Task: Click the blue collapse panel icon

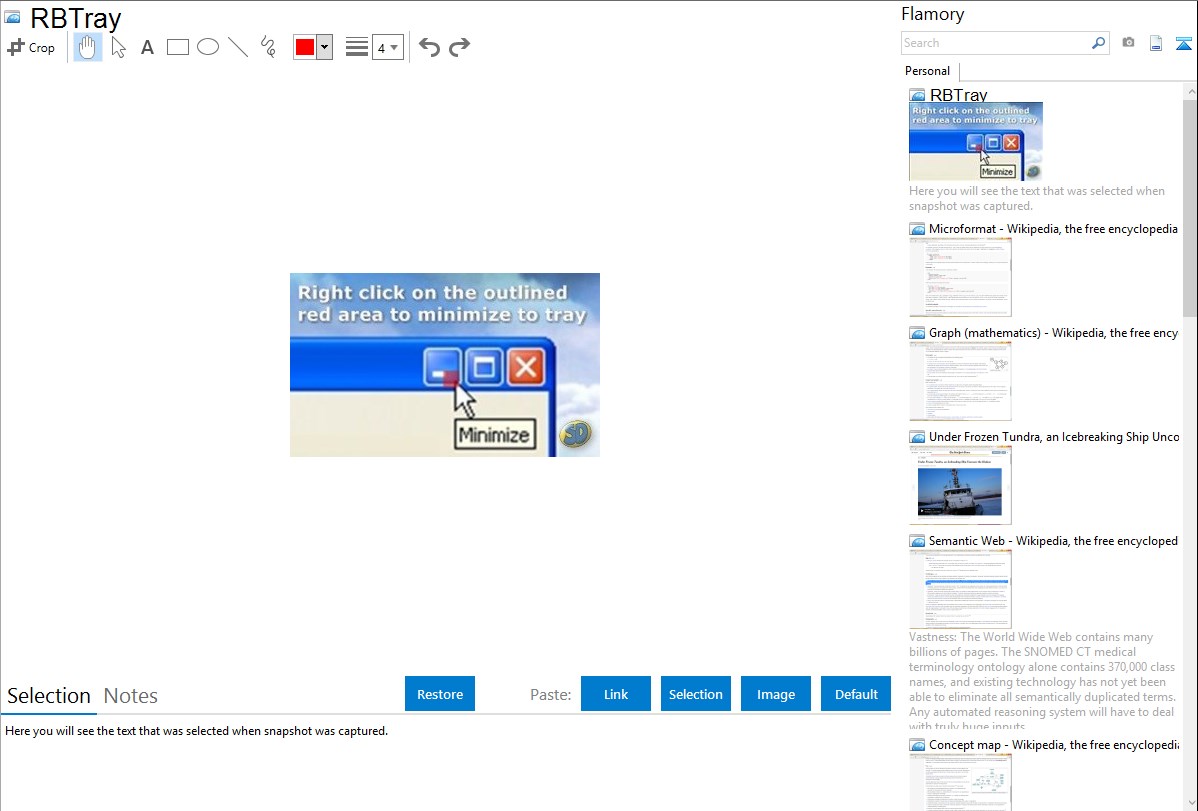Action: click(x=1183, y=43)
